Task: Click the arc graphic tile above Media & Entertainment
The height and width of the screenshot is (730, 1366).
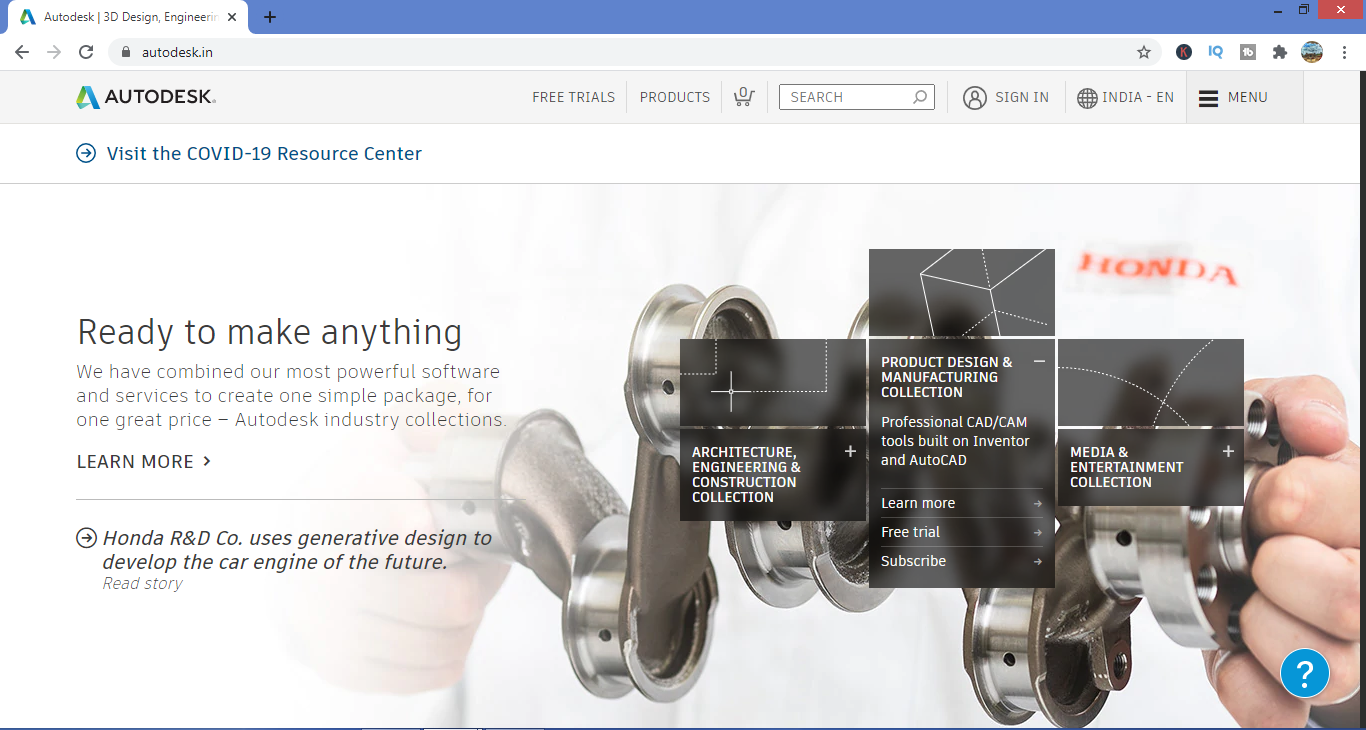Action: (1151, 383)
